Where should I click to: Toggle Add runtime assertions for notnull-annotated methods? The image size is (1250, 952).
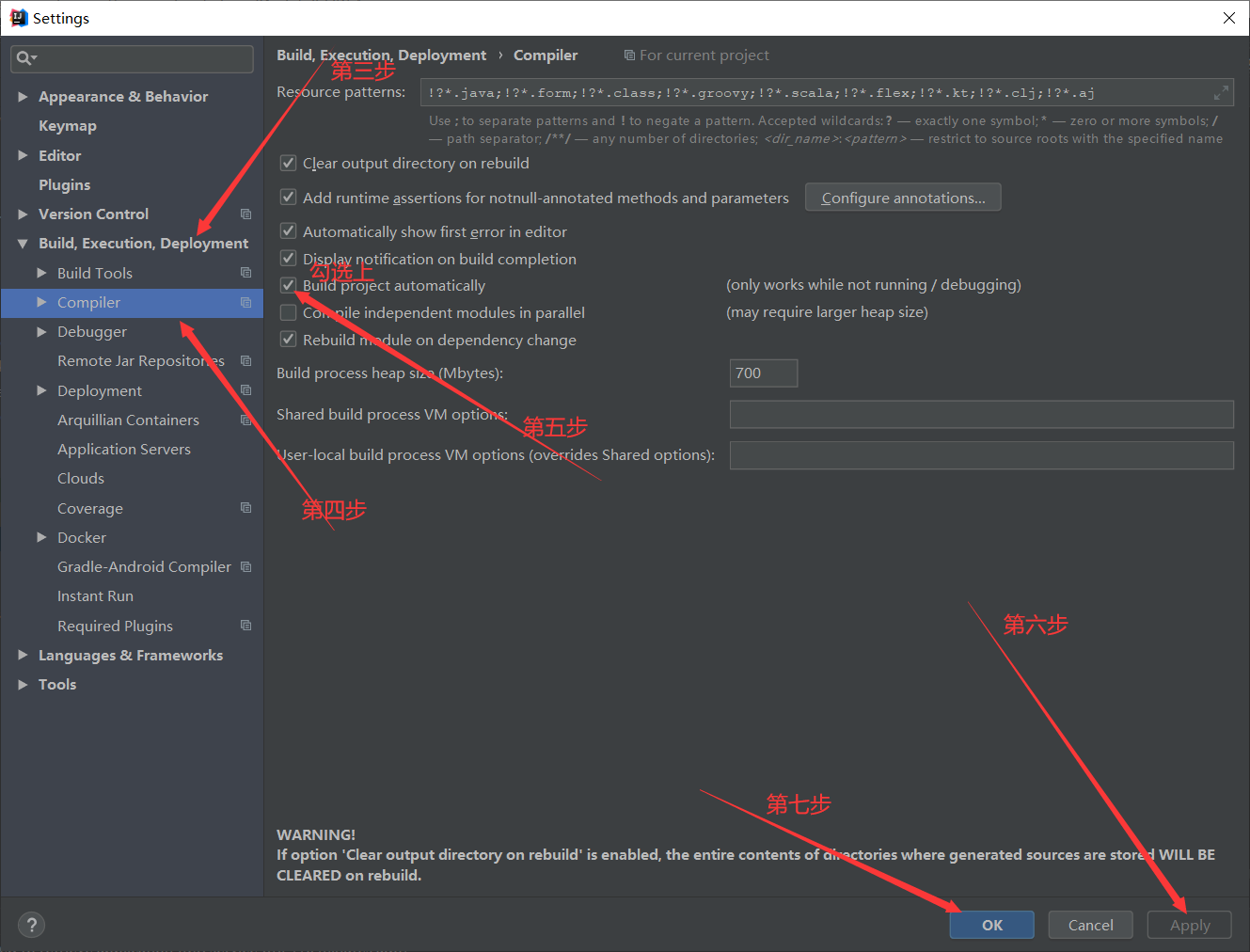289,198
